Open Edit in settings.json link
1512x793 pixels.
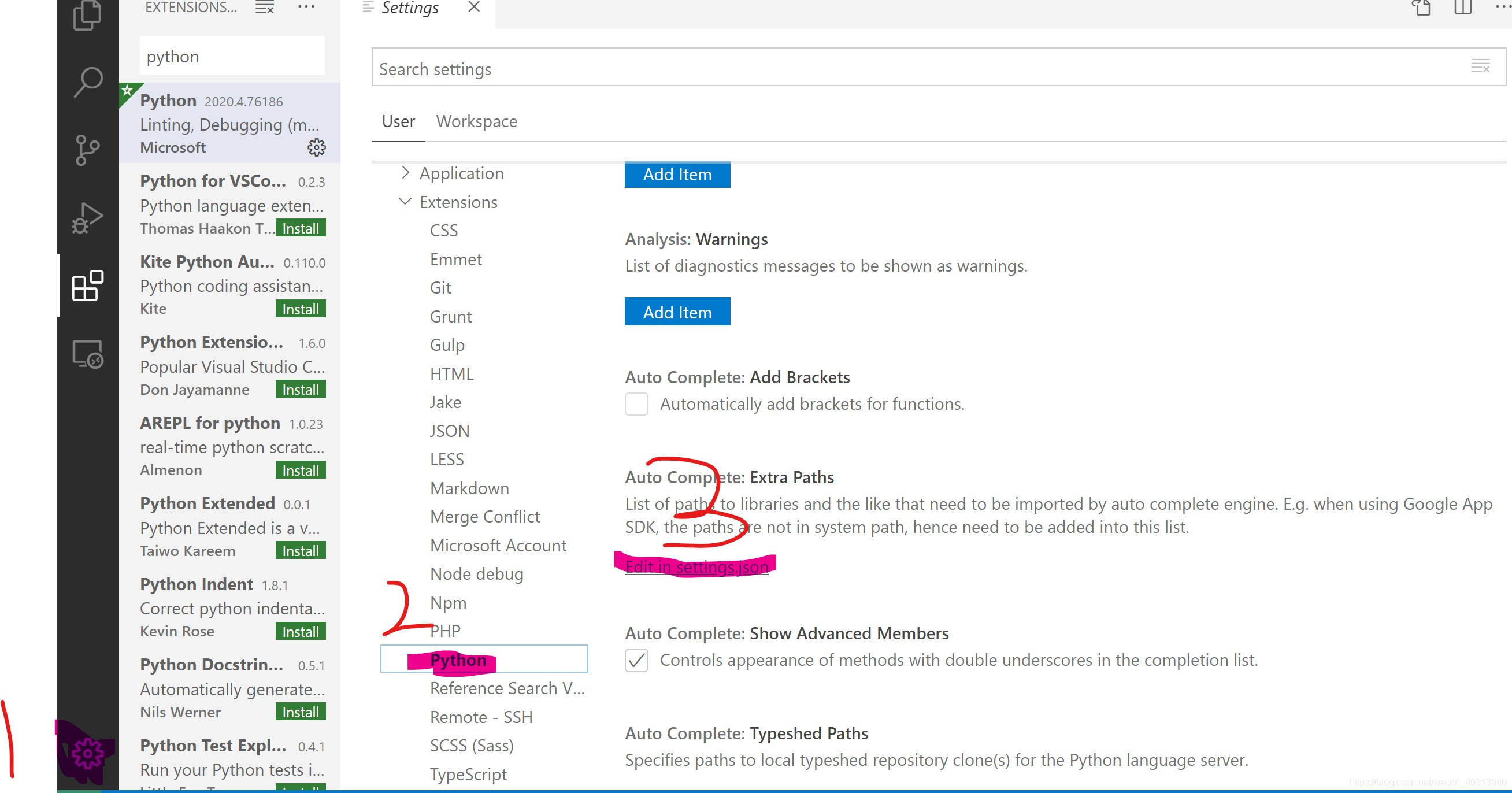[696, 566]
